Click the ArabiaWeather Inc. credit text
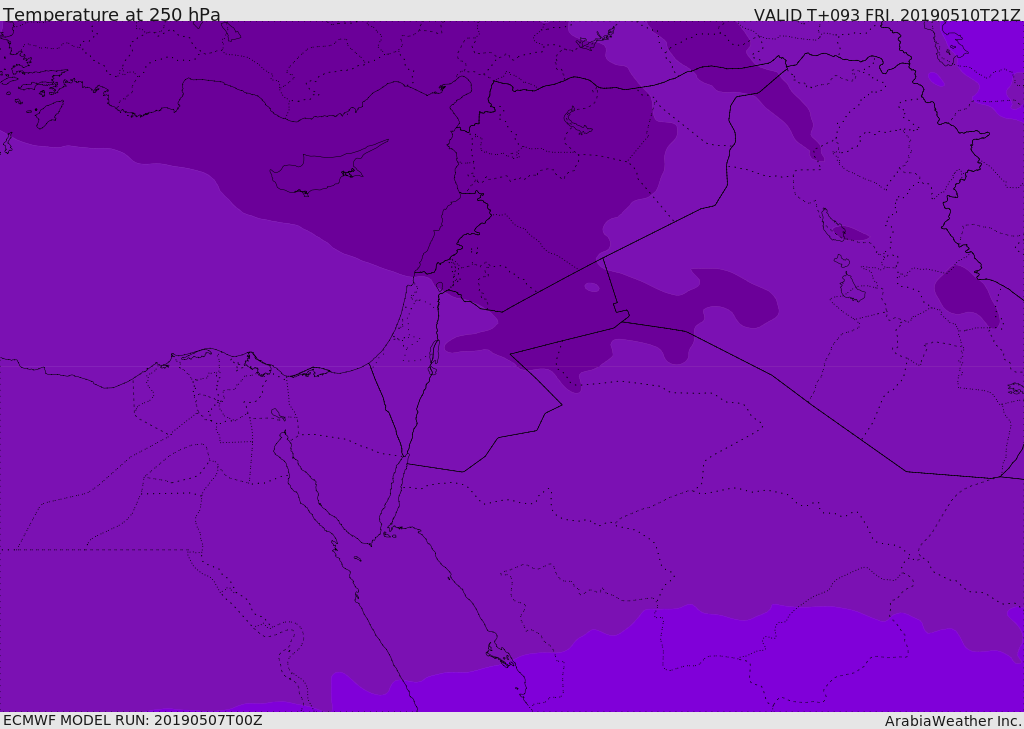 953,721
